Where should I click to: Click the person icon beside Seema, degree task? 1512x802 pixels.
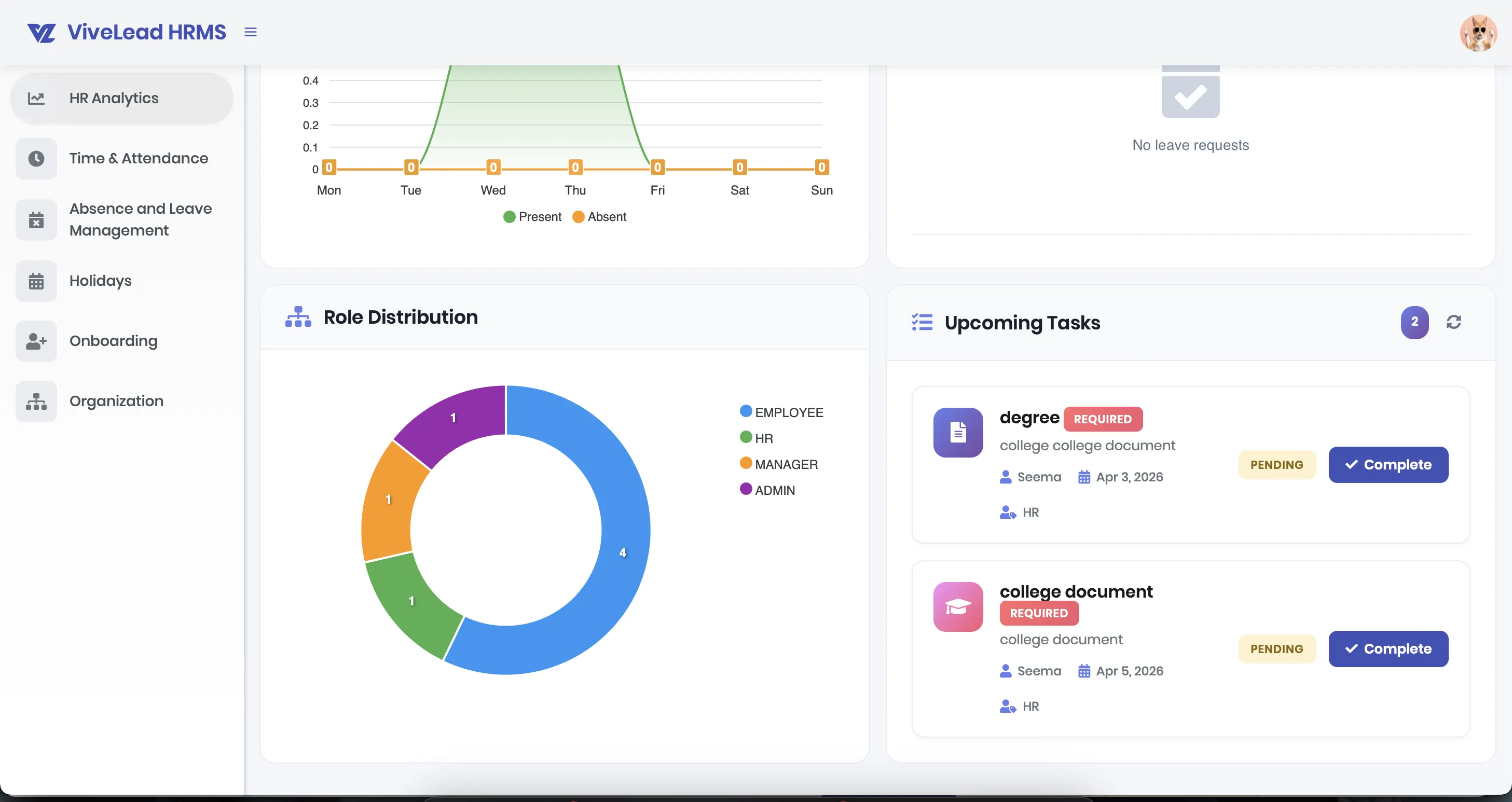1006,477
